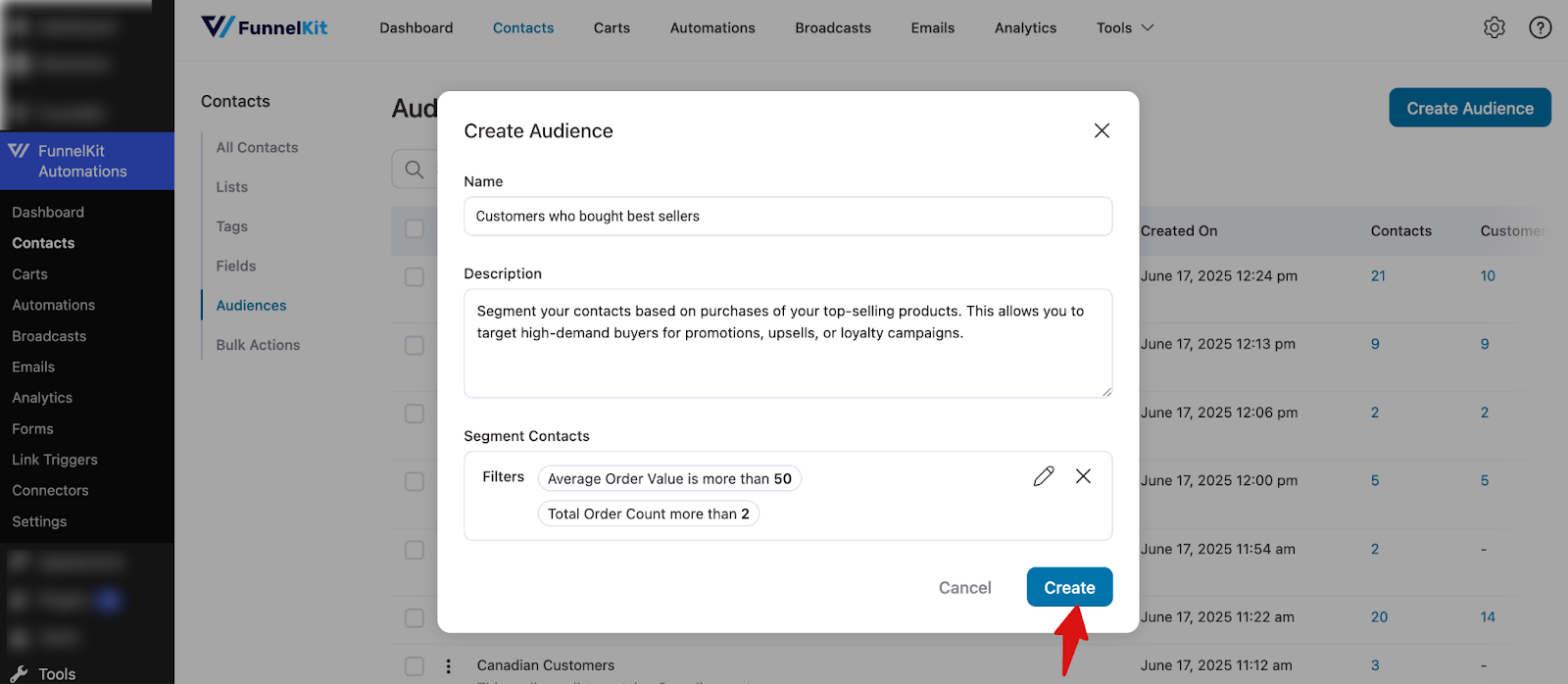Open Automations in WordPress sidebar
This screenshot has height=684, width=1568.
pyautogui.click(x=54, y=305)
